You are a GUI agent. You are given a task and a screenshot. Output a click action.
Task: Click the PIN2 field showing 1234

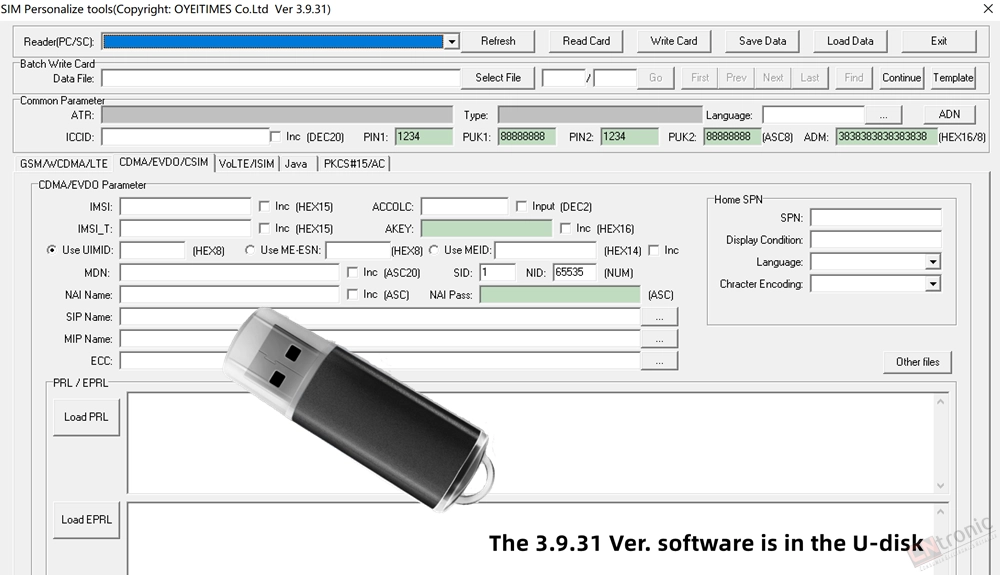629,137
